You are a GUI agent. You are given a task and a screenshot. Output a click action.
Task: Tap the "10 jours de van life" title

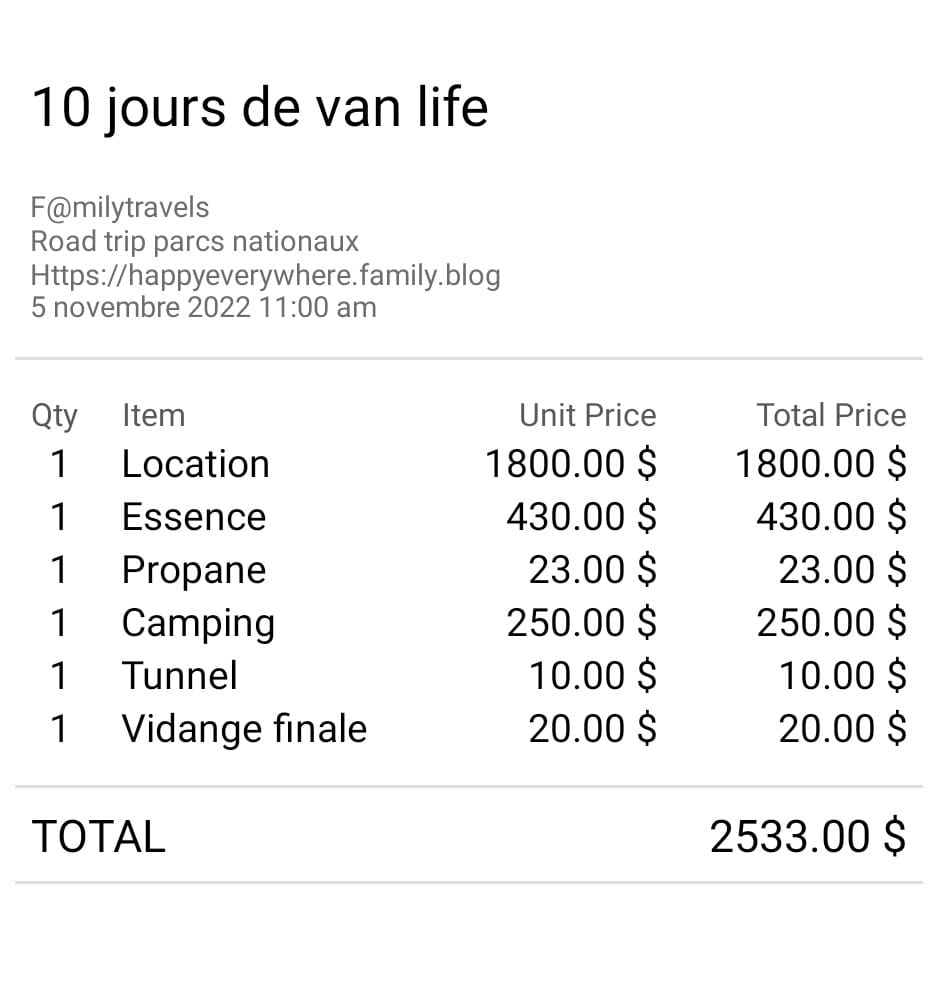pyautogui.click(x=260, y=107)
